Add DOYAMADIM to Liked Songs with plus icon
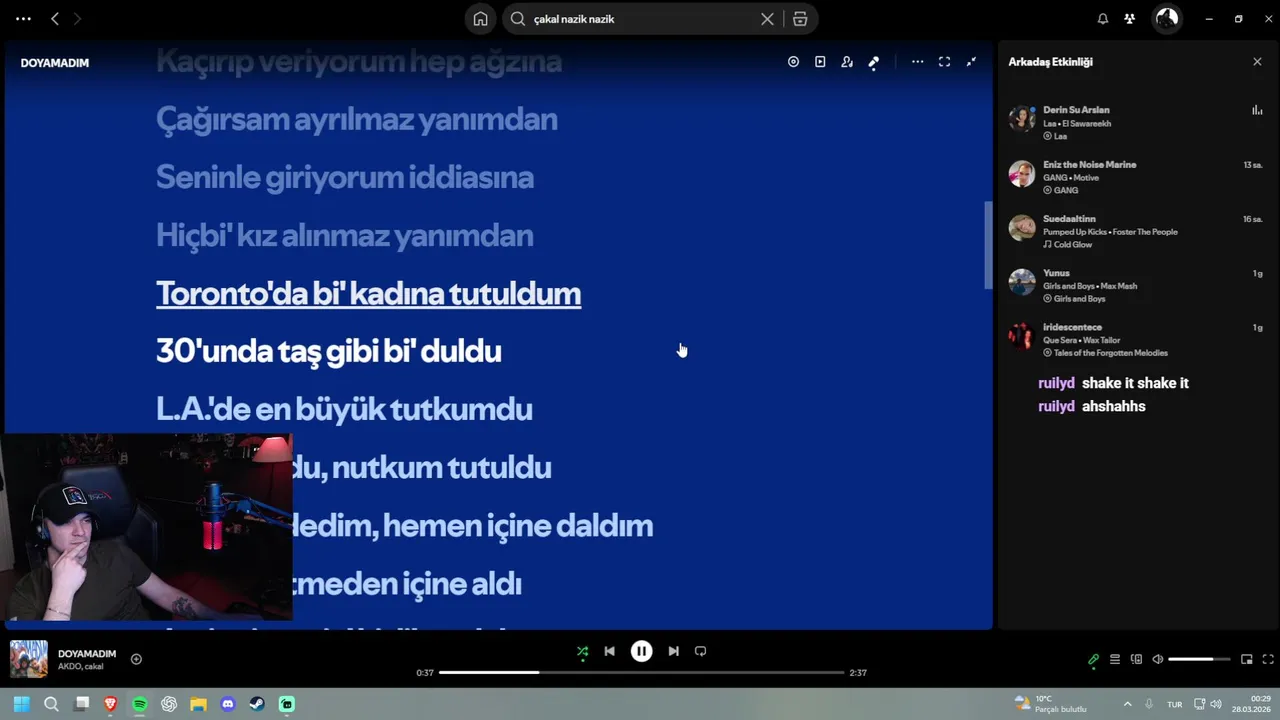The height and width of the screenshot is (720, 1280). (x=136, y=659)
